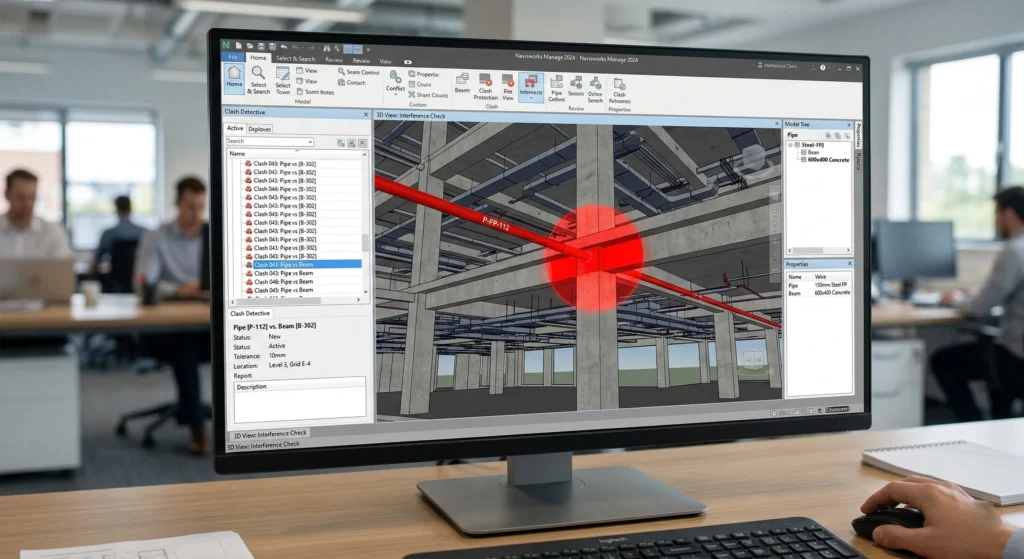This screenshot has width=1024, height=559.
Task: Click the clash list vertical scrollbar thumb
Action: click(x=366, y=242)
